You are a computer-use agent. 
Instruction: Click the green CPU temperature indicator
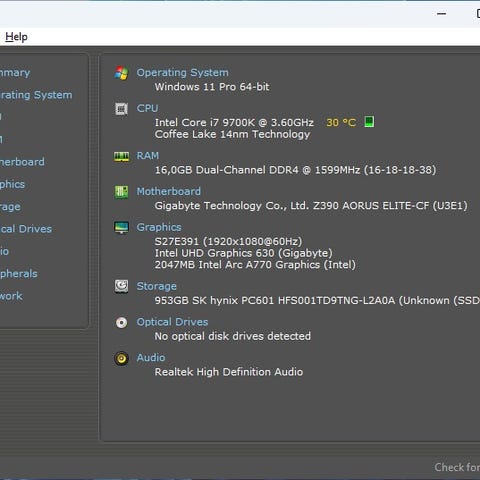369,122
